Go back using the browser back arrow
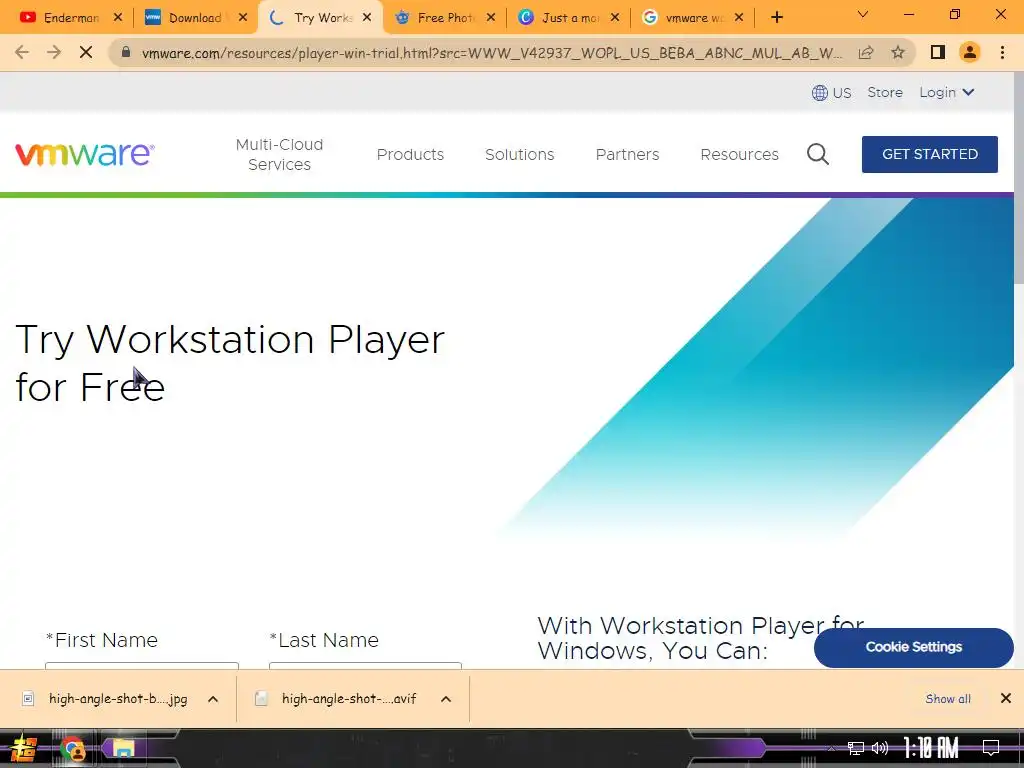The width and height of the screenshot is (1024, 768). (x=22, y=52)
